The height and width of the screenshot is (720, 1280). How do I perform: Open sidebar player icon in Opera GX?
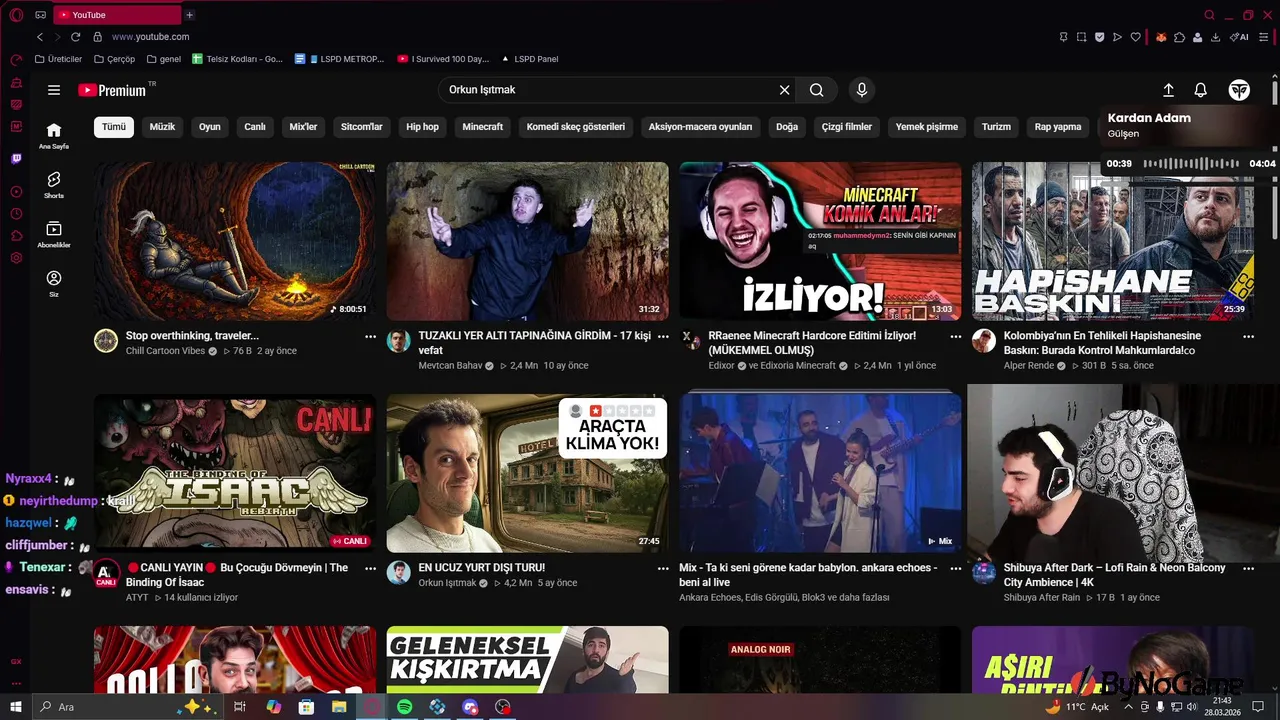point(16,191)
